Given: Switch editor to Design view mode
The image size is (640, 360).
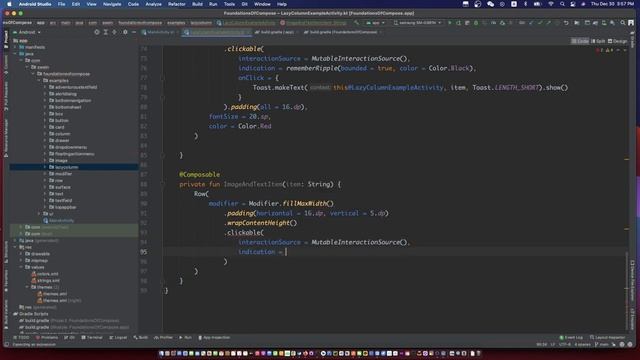Looking at the screenshot, I should click(617, 41).
